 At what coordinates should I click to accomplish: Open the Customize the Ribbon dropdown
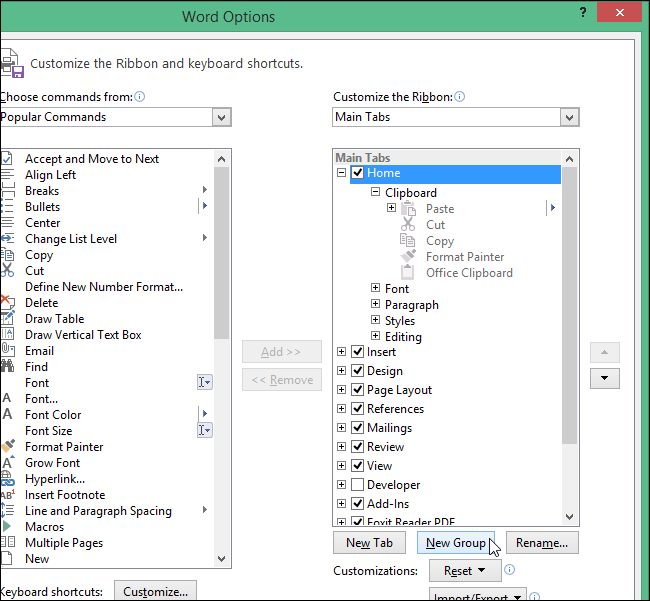pyautogui.click(x=570, y=117)
